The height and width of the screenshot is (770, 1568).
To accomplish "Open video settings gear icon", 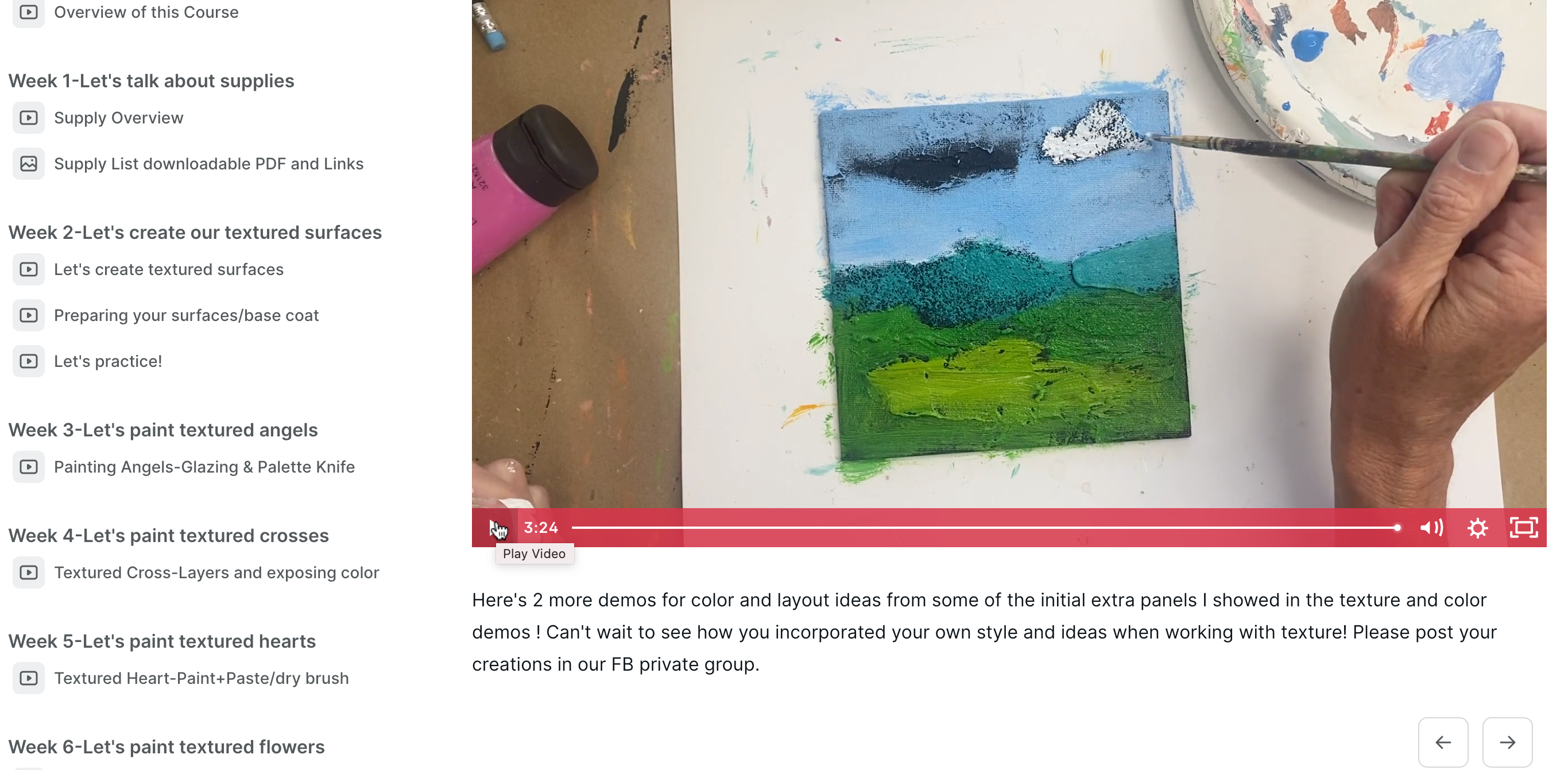I will pos(1477,527).
